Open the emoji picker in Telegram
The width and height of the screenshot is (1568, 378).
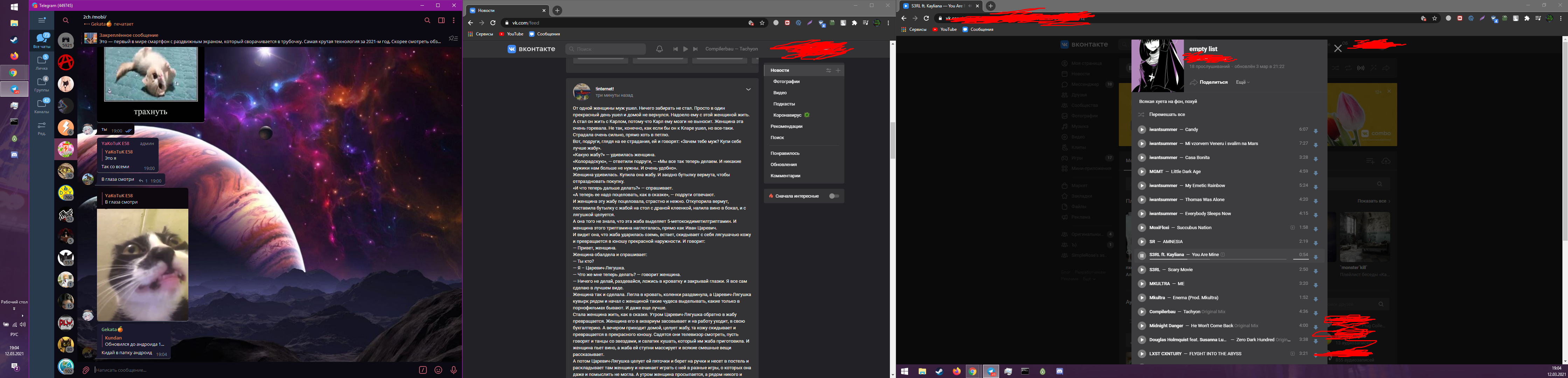[438, 370]
